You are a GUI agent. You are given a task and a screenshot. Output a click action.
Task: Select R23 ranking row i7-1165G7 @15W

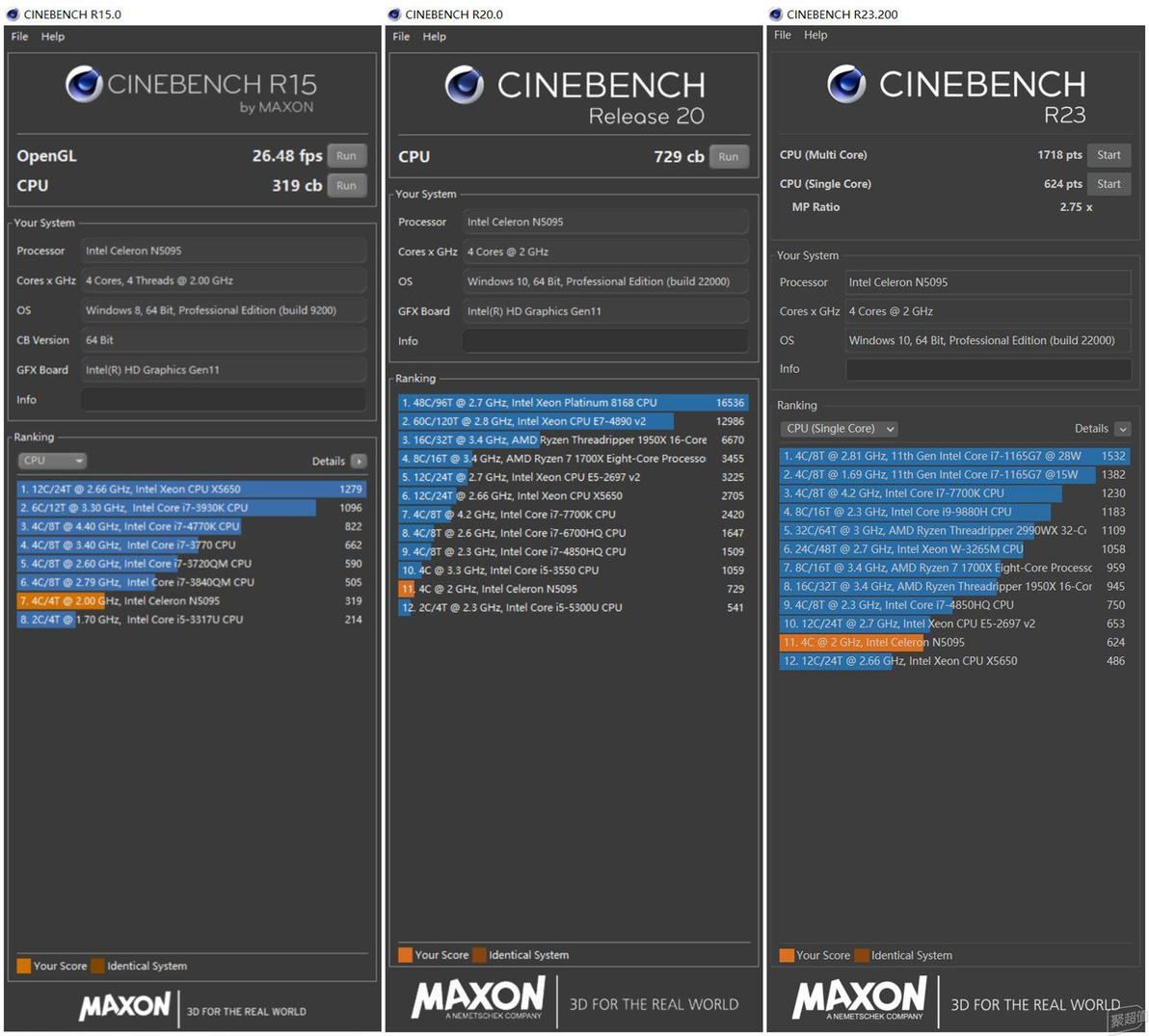pos(955,475)
